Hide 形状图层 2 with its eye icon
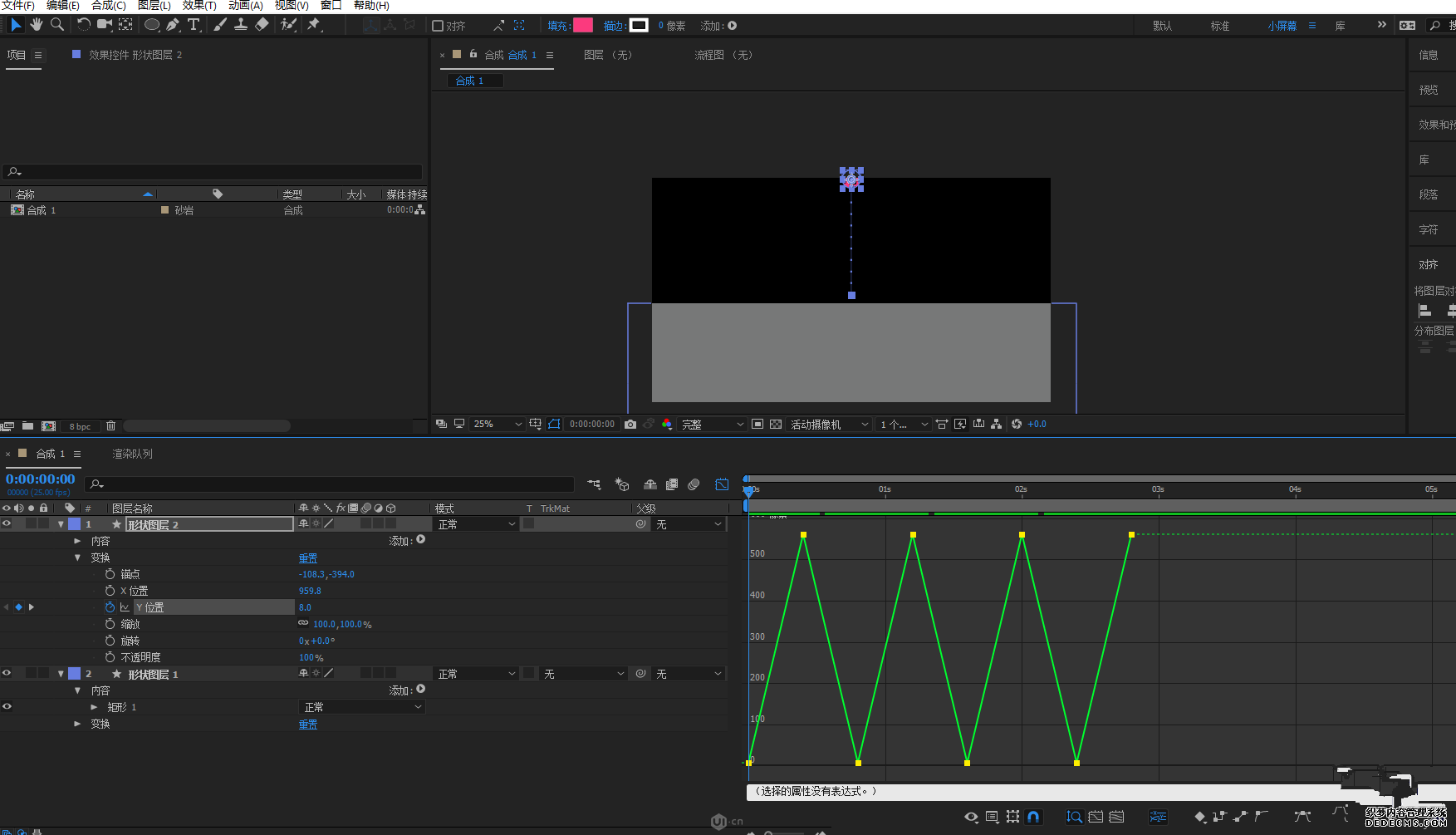The height and width of the screenshot is (835, 1456). (x=7, y=524)
